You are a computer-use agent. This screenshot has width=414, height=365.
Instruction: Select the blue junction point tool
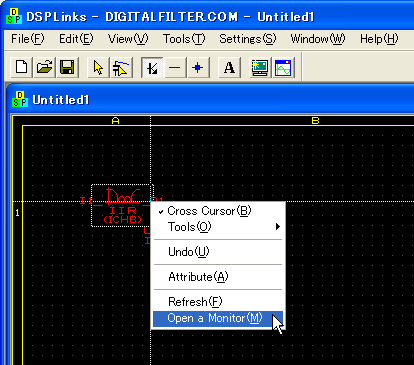click(198, 67)
